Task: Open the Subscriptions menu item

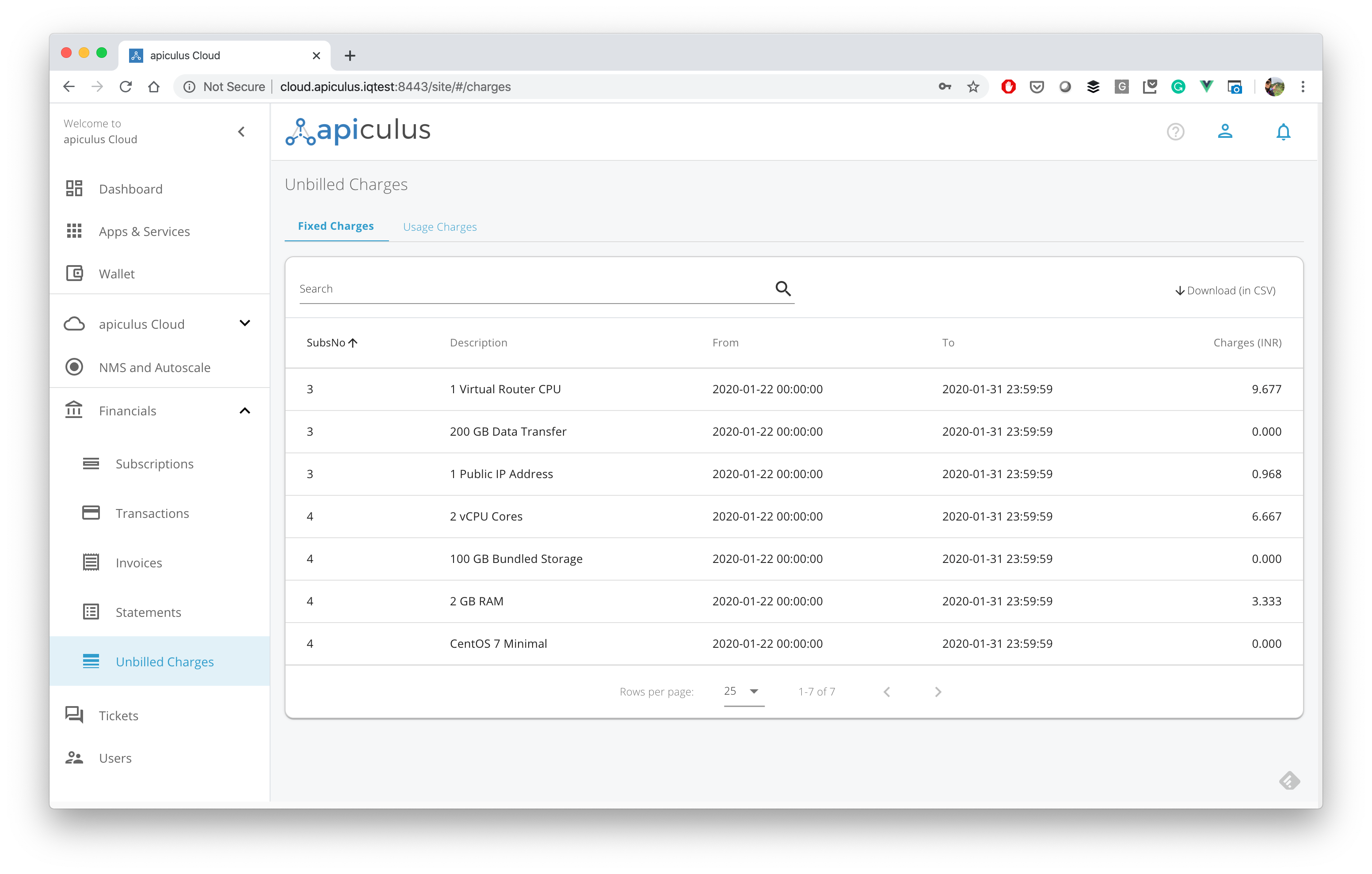Action: pyautogui.click(x=160, y=463)
